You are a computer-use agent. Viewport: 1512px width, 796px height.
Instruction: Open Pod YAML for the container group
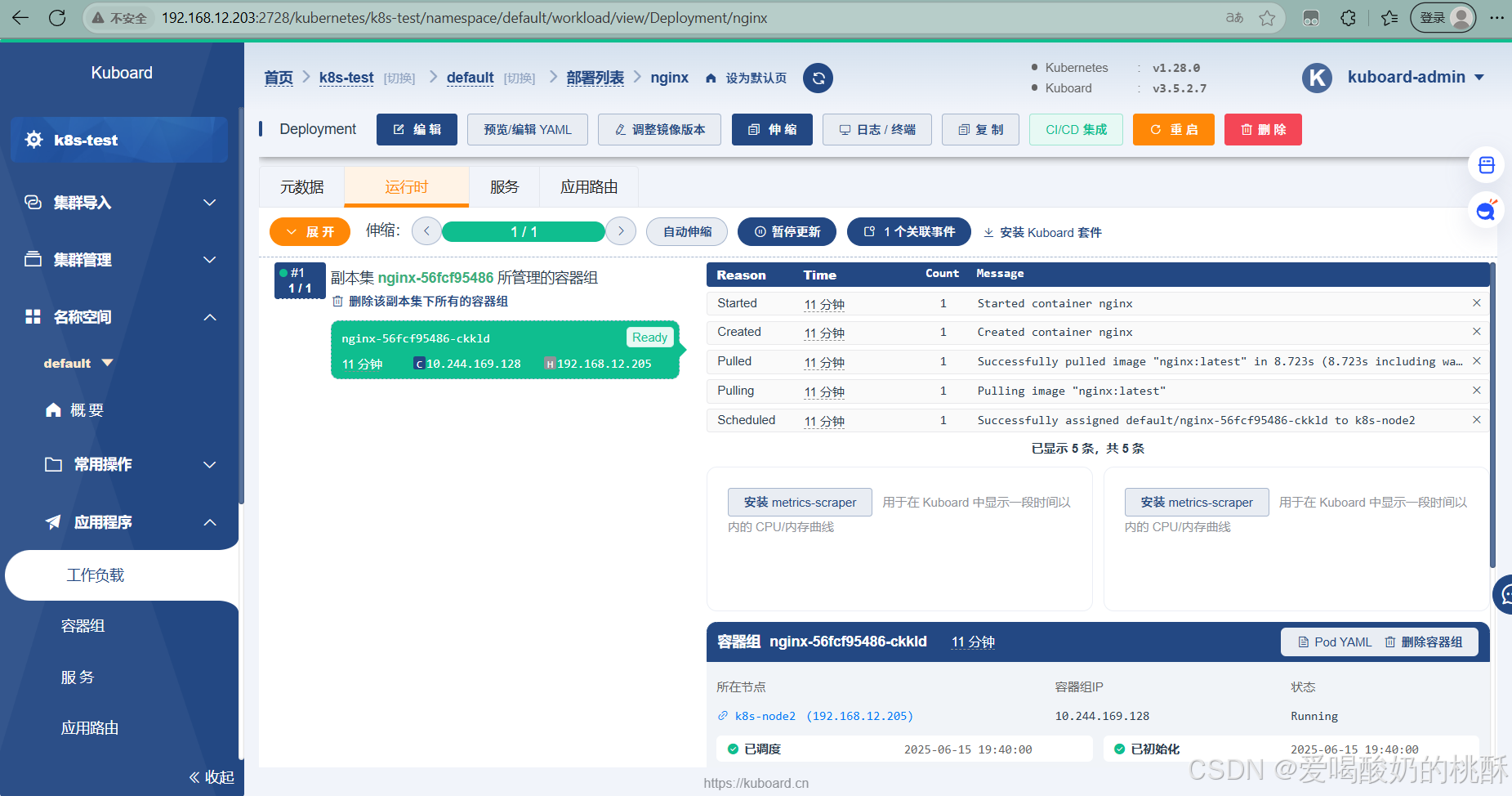pyautogui.click(x=1335, y=642)
